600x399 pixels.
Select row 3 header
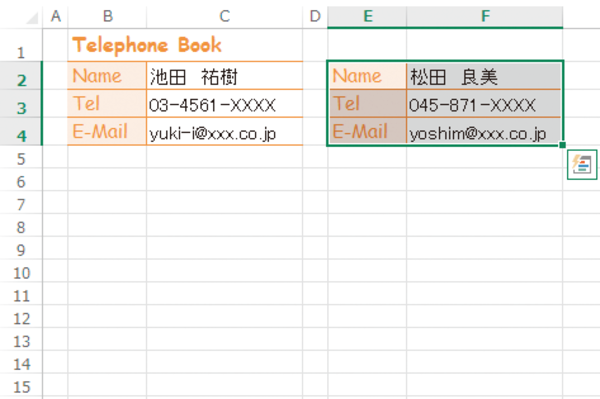point(21,103)
